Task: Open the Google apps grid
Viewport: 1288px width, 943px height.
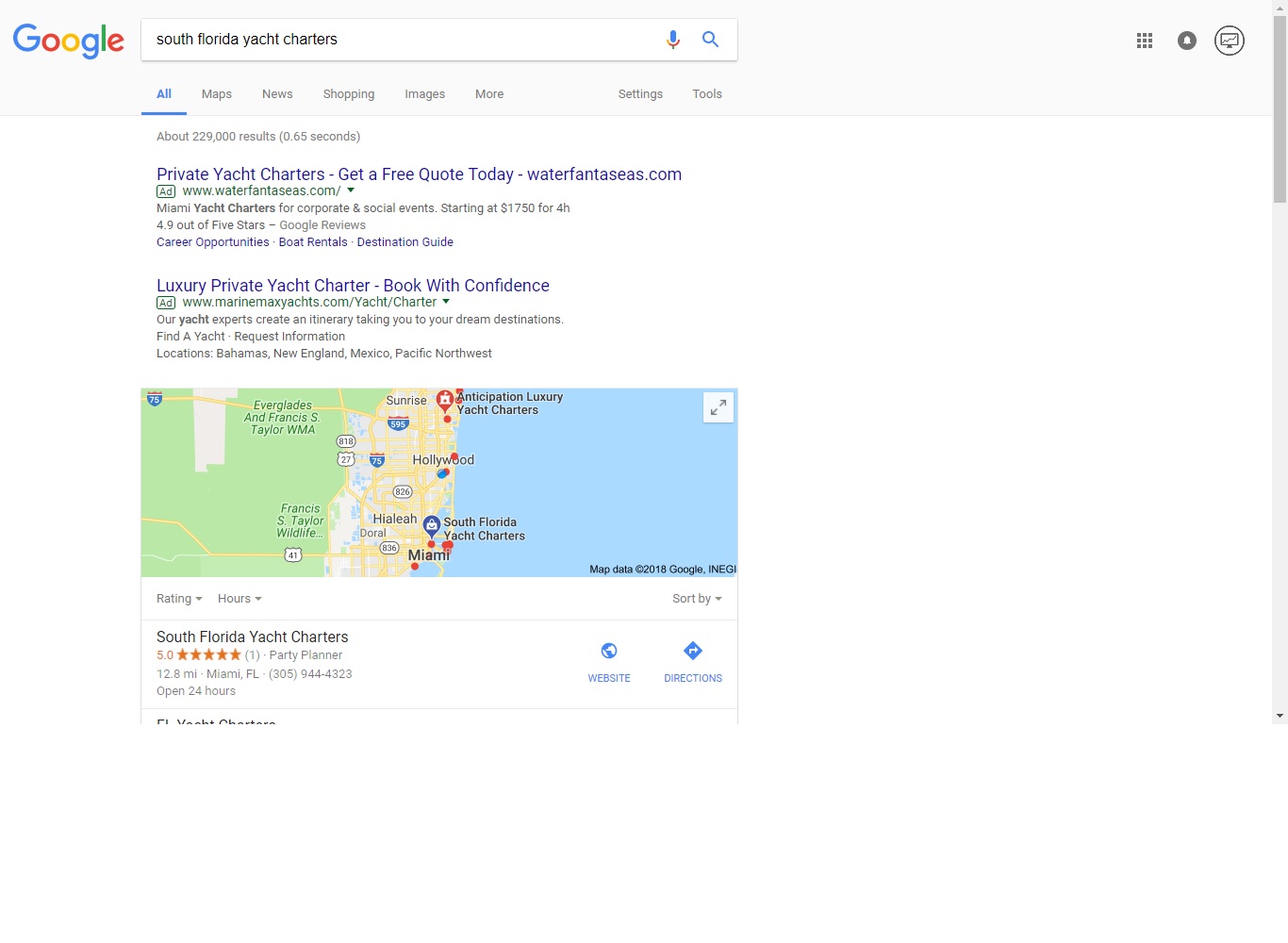Action: (x=1145, y=41)
